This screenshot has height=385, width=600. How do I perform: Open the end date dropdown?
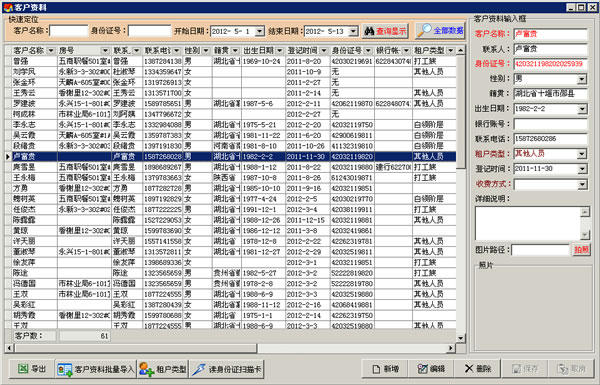pos(353,31)
